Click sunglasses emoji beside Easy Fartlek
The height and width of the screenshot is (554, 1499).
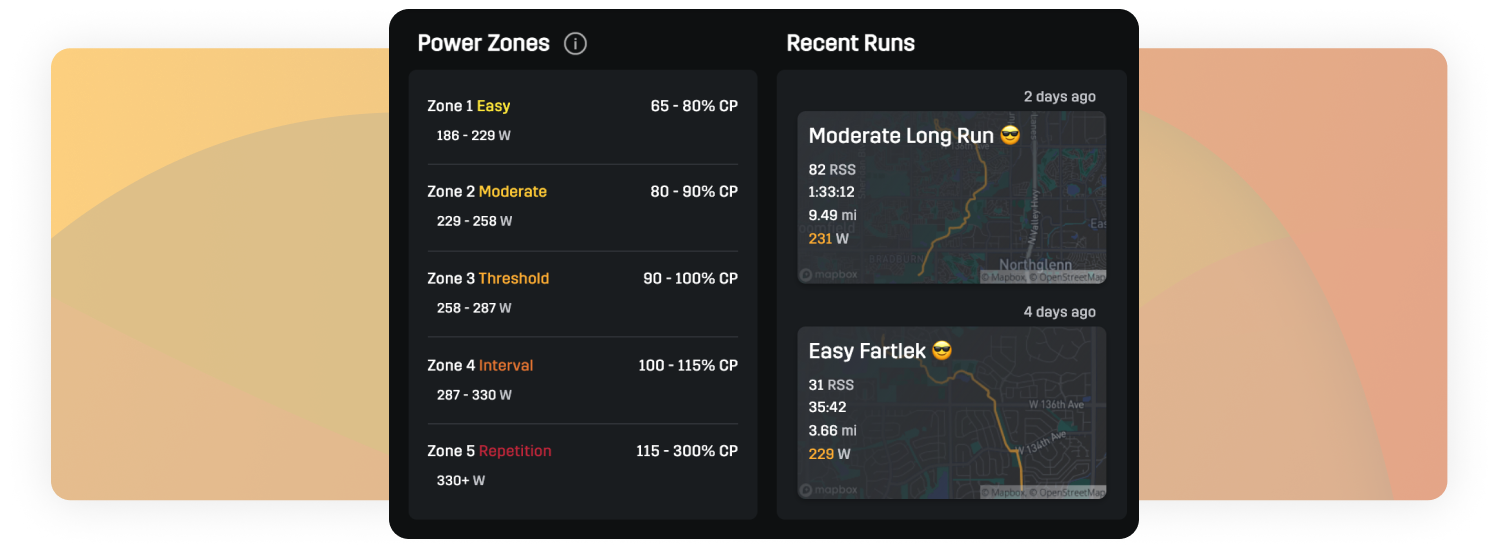[x=941, y=351]
